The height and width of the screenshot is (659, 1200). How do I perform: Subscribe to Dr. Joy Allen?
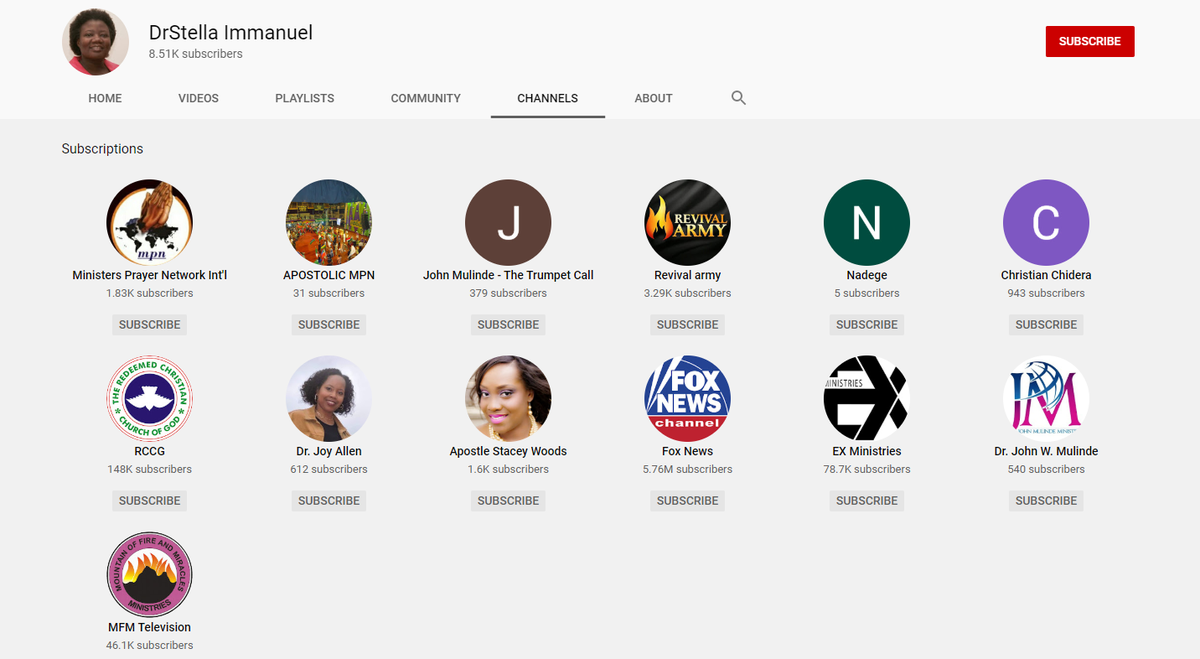(x=328, y=500)
